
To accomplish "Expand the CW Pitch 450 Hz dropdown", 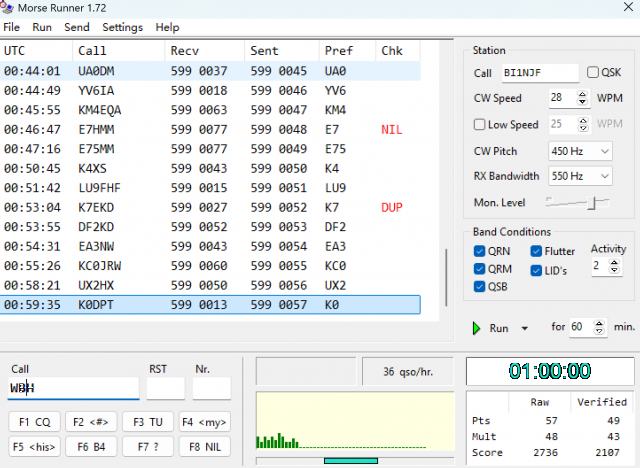I will (604, 151).
